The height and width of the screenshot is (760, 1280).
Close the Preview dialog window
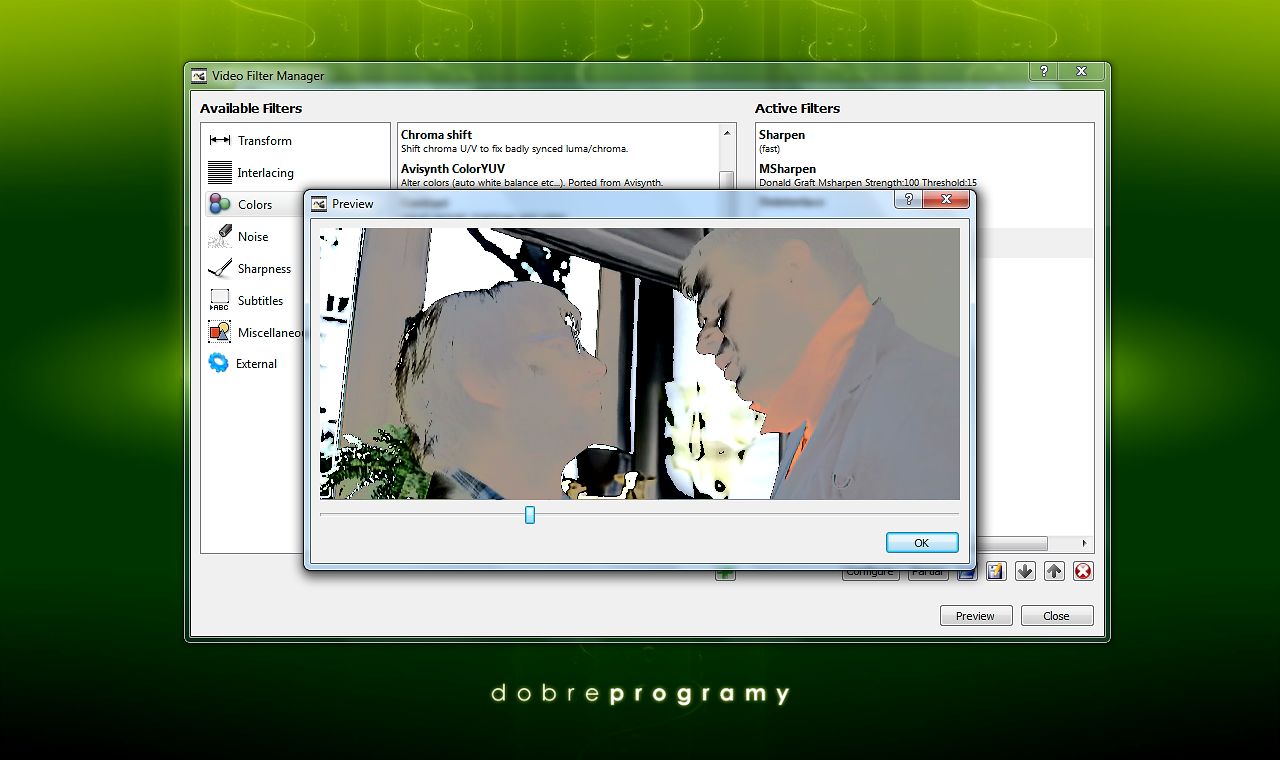946,200
